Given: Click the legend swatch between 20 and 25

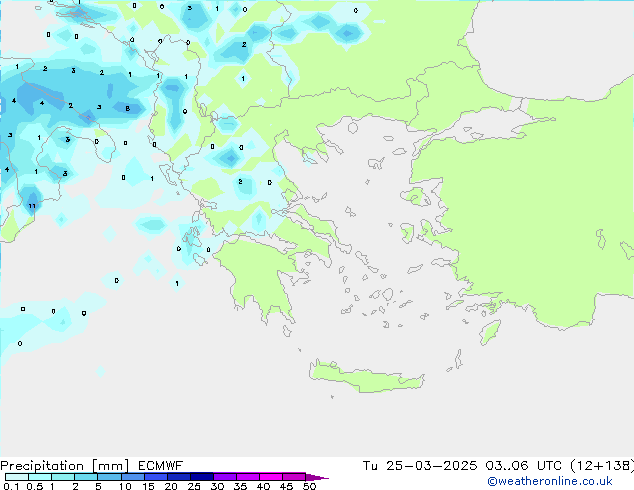Looking at the screenshot, I should (x=179, y=477).
